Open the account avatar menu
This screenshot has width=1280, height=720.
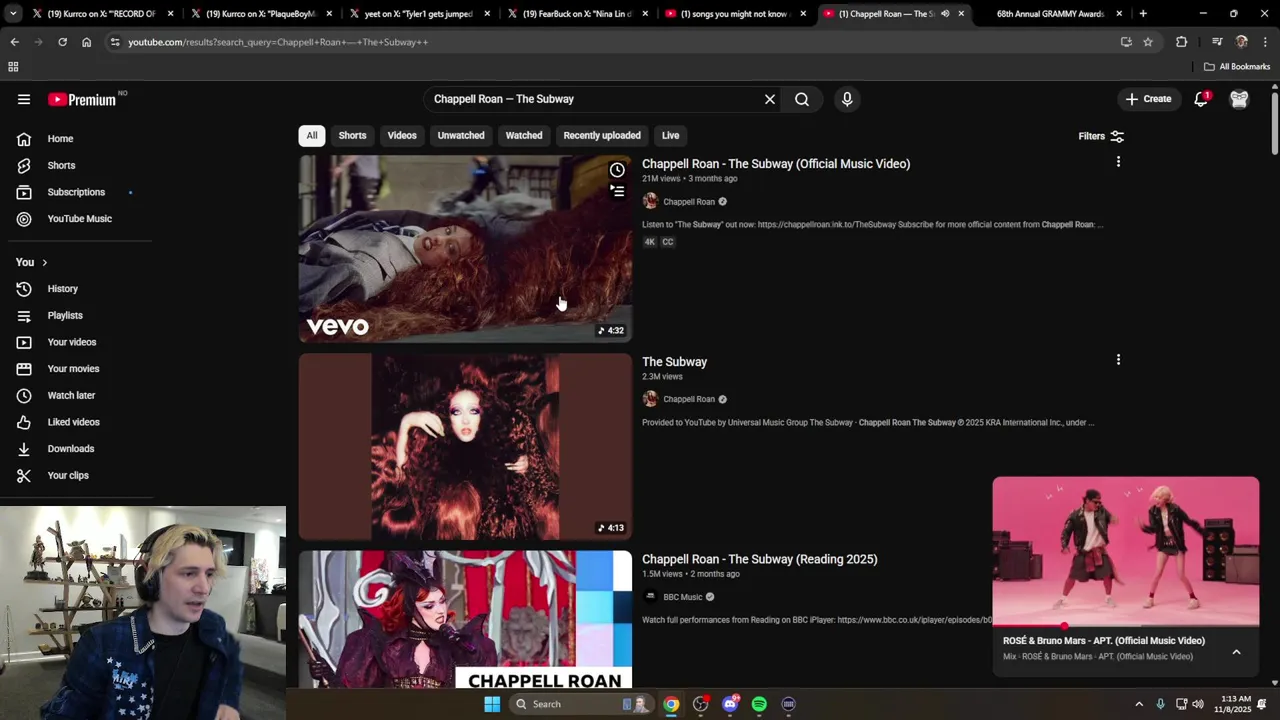[1239, 99]
